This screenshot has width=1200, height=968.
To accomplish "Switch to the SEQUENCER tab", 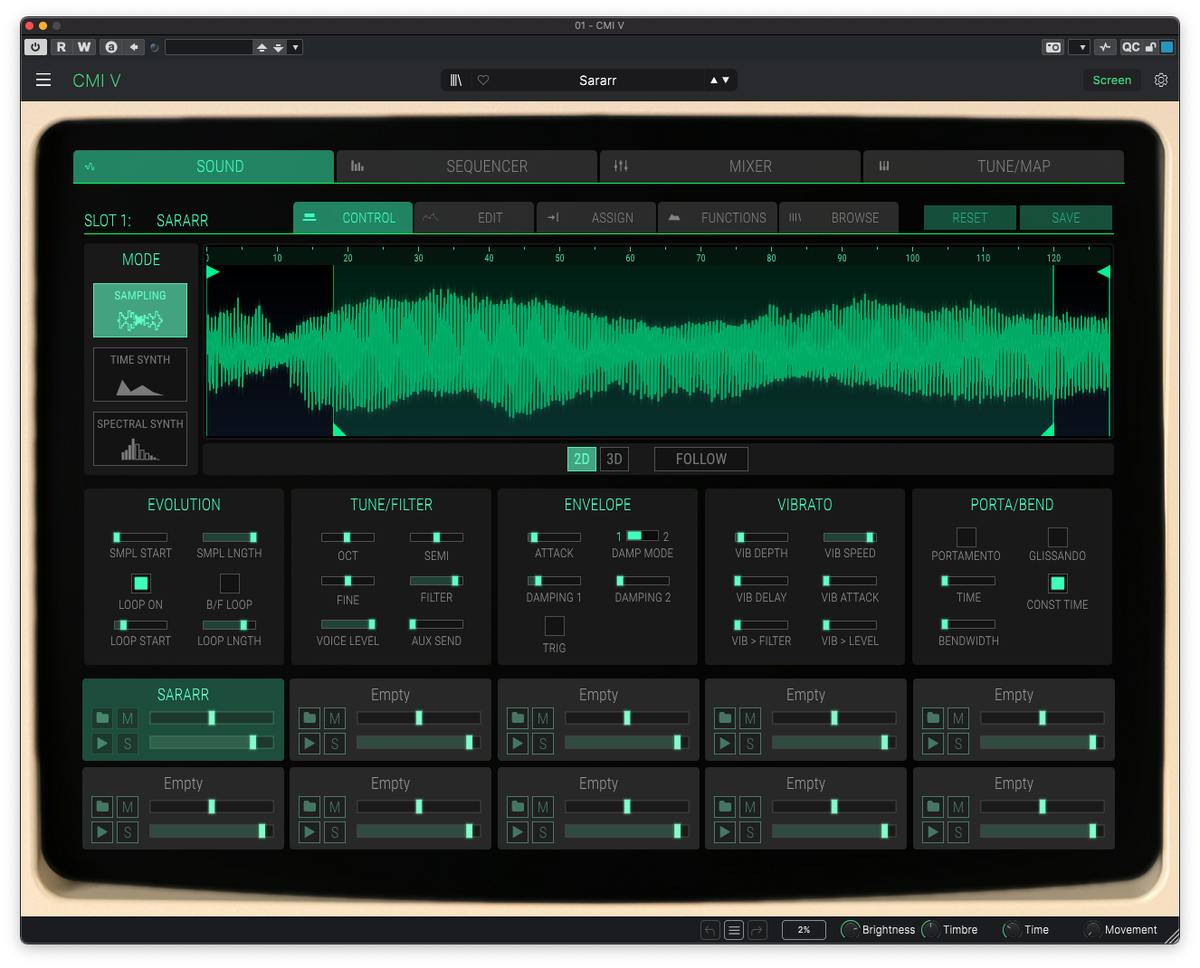I will (x=466, y=166).
